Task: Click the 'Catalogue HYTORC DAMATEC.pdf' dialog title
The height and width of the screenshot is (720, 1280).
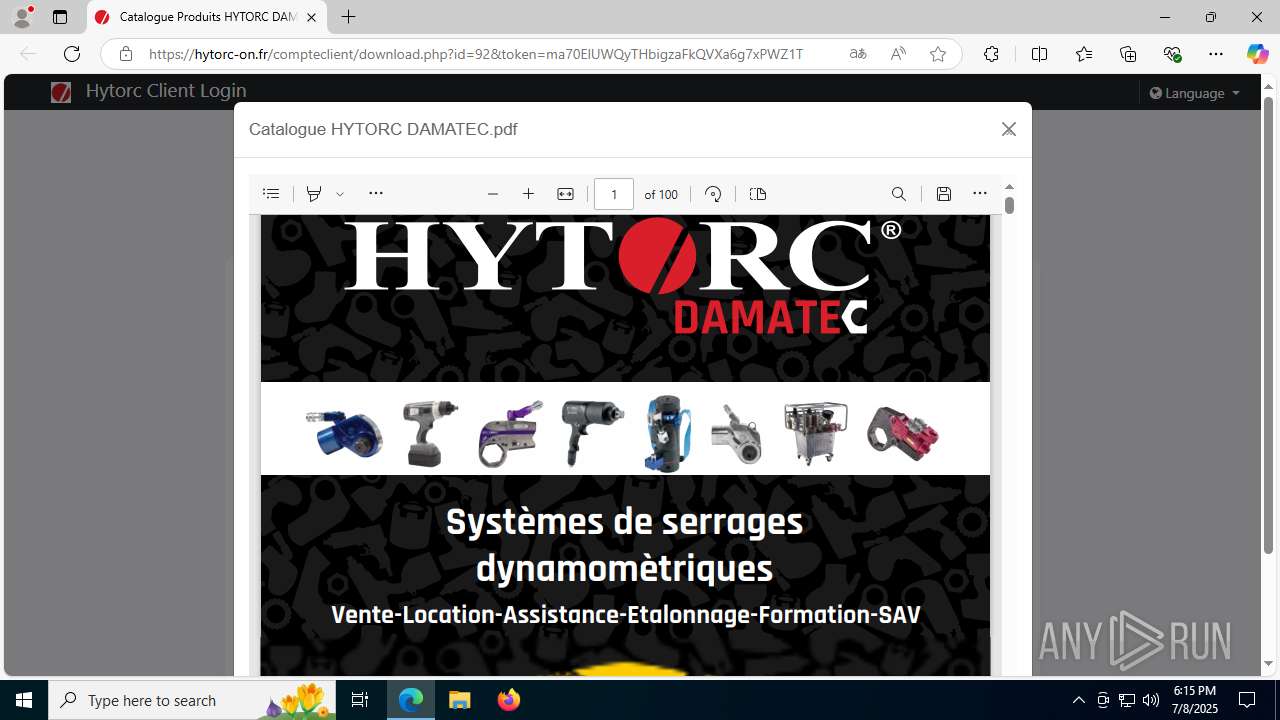Action: pos(383,129)
